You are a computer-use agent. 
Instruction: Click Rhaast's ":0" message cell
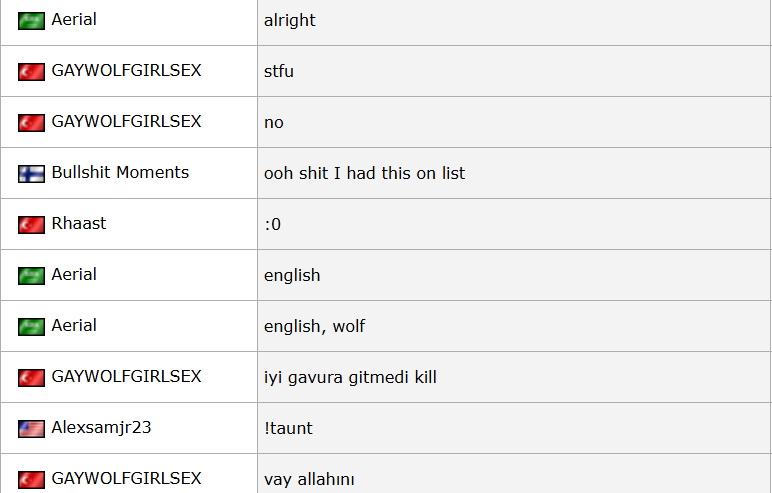pos(272,224)
